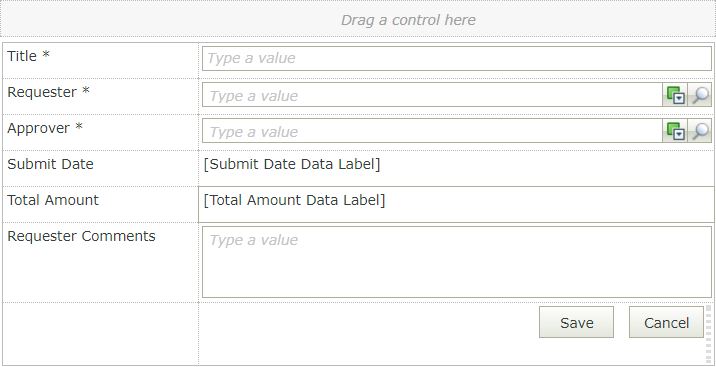Open the Requester picker dropdown icon
716x367 pixels.
click(x=675, y=95)
